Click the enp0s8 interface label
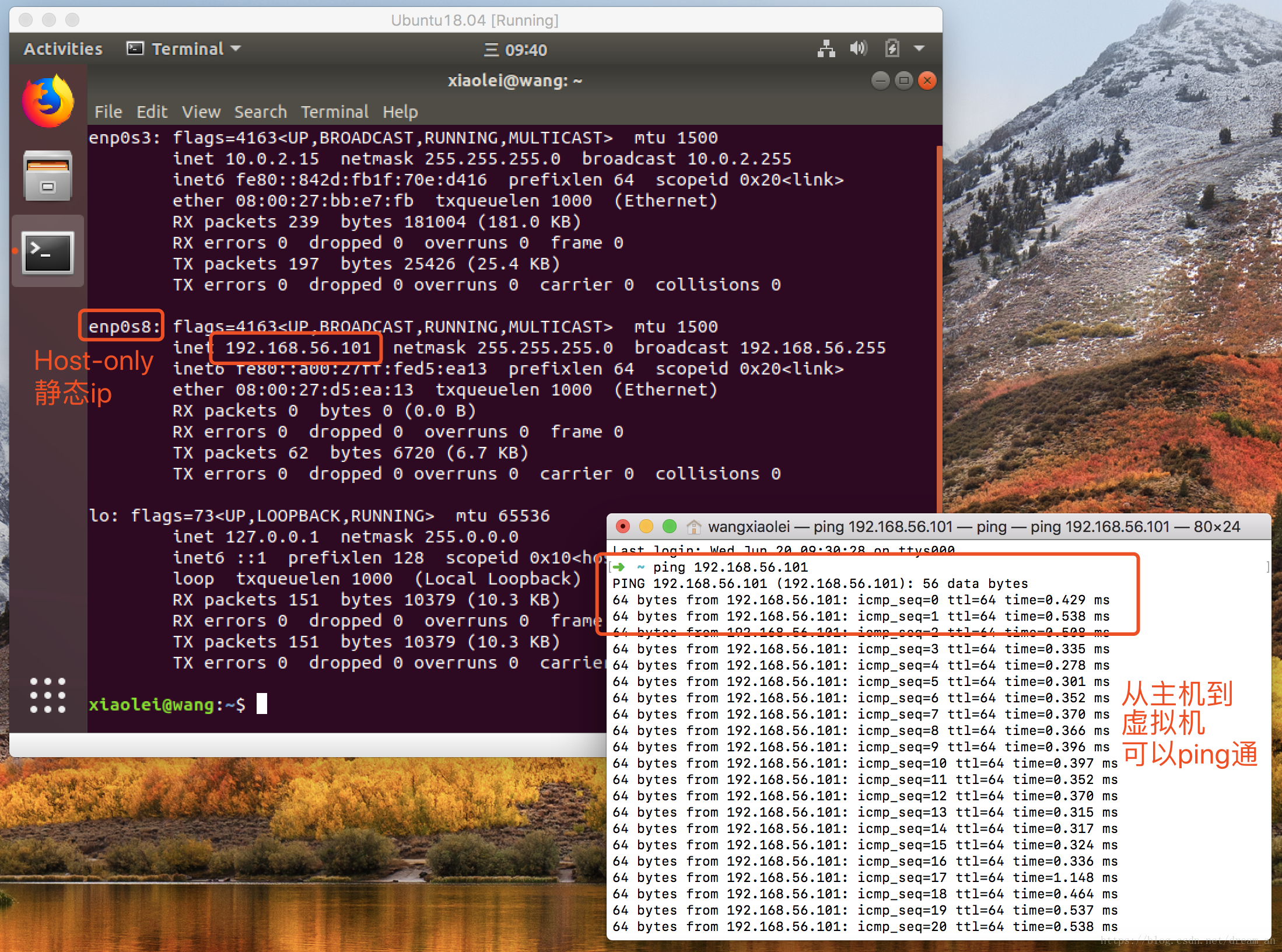Screen dimensions: 1282x952 click(124, 327)
